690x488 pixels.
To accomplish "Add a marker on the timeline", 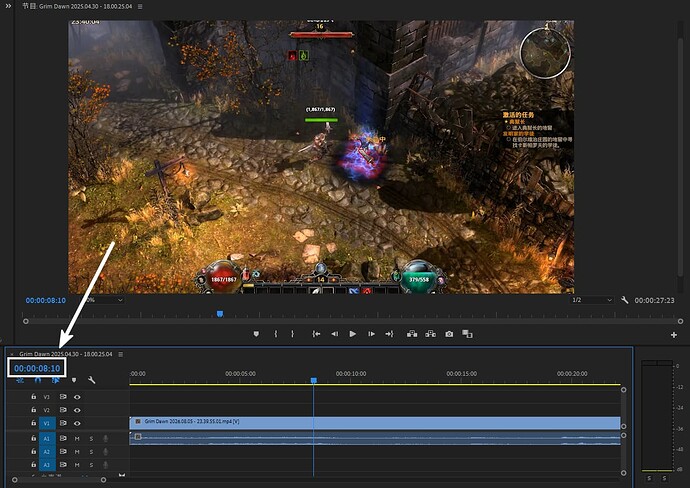I will (74, 380).
